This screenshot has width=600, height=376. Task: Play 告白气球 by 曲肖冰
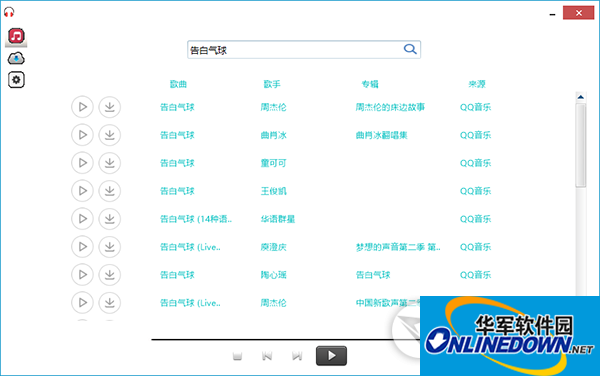pyautogui.click(x=82, y=135)
